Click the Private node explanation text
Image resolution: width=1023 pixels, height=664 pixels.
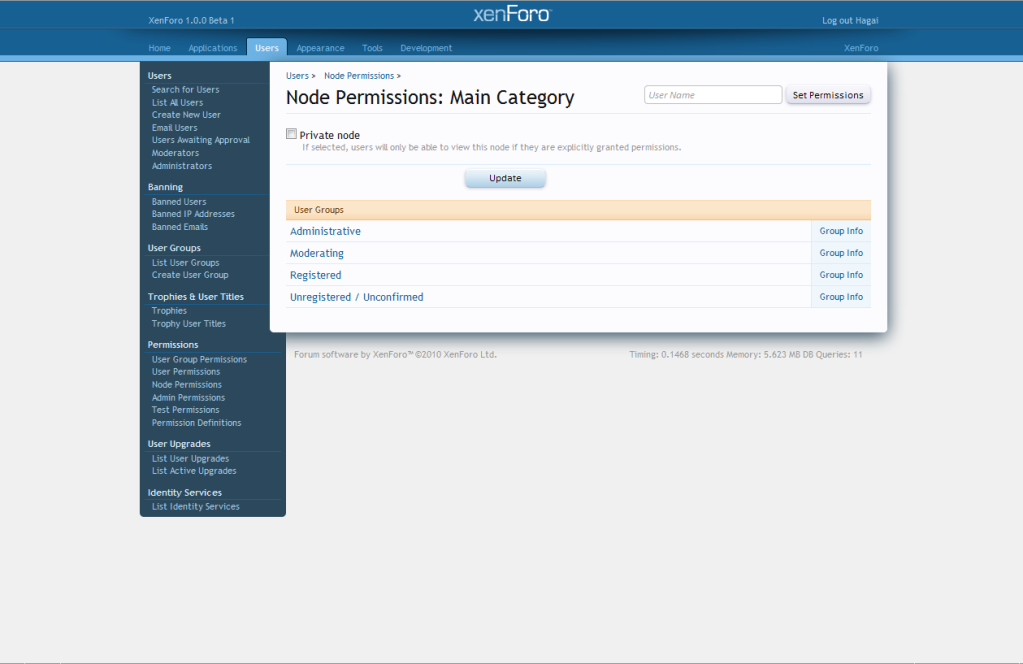tap(491, 147)
